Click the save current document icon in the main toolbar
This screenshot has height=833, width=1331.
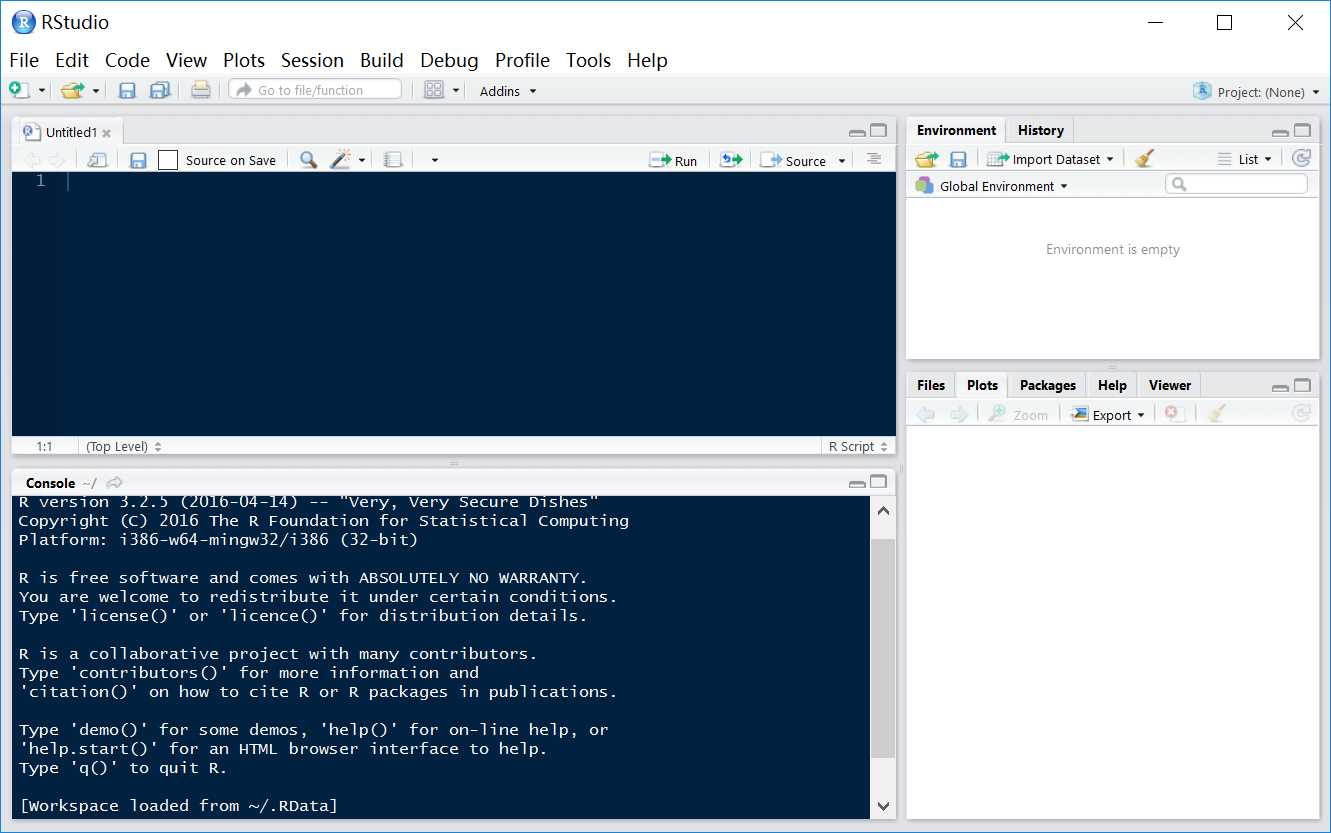pyautogui.click(x=127, y=90)
